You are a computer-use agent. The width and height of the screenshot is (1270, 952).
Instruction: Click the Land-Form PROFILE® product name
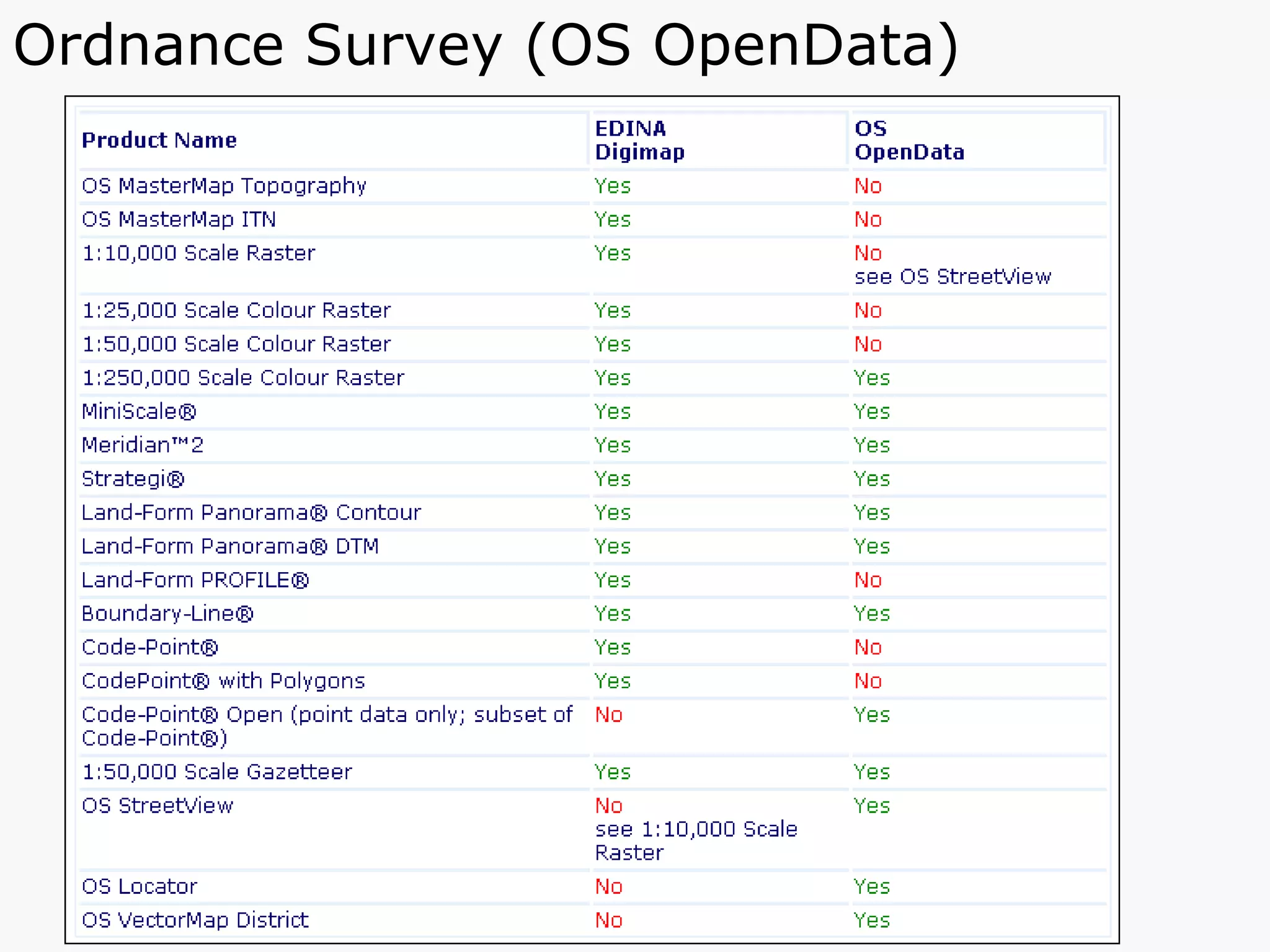pos(195,580)
